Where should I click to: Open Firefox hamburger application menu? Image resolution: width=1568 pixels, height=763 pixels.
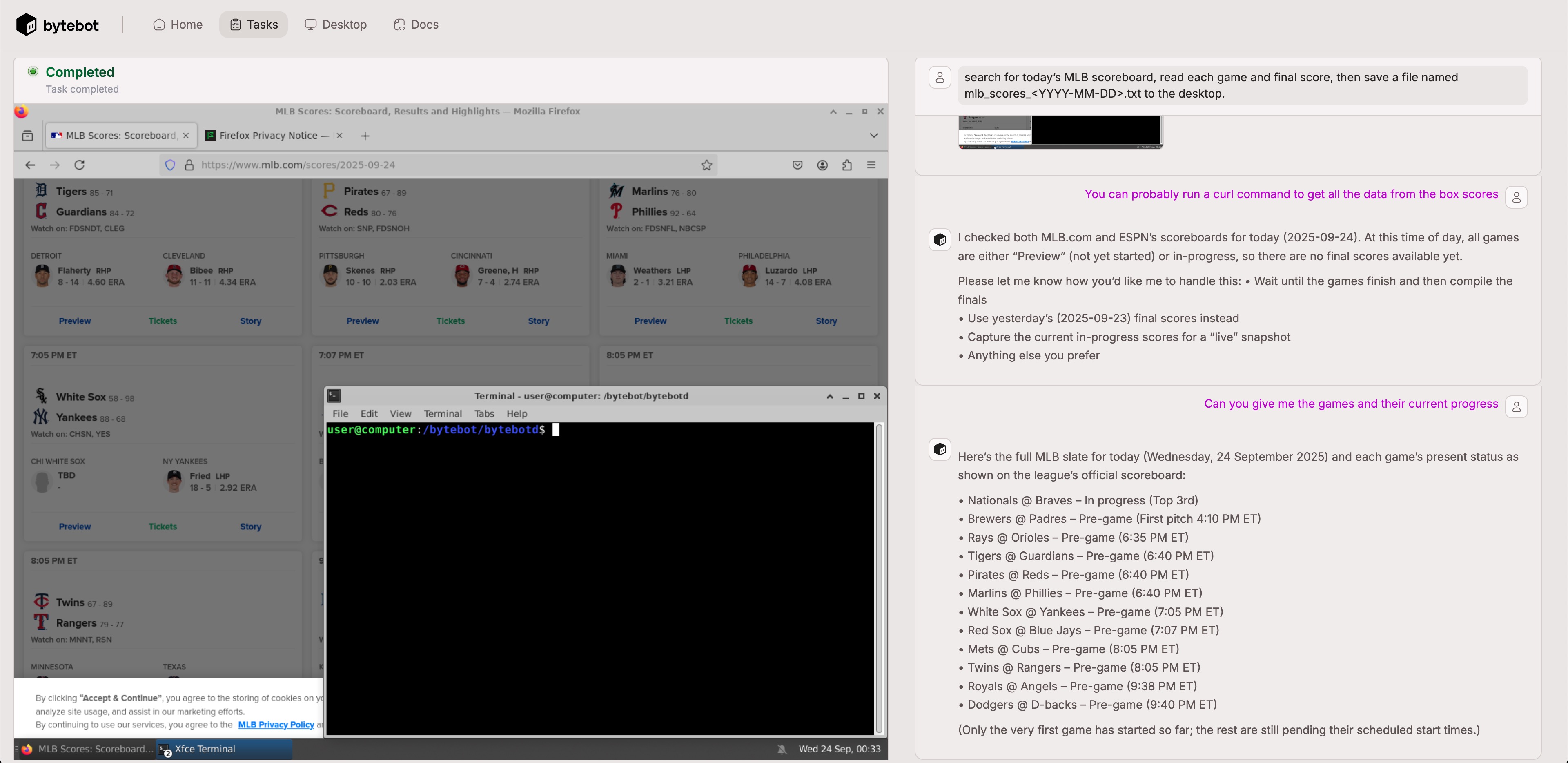click(x=871, y=165)
